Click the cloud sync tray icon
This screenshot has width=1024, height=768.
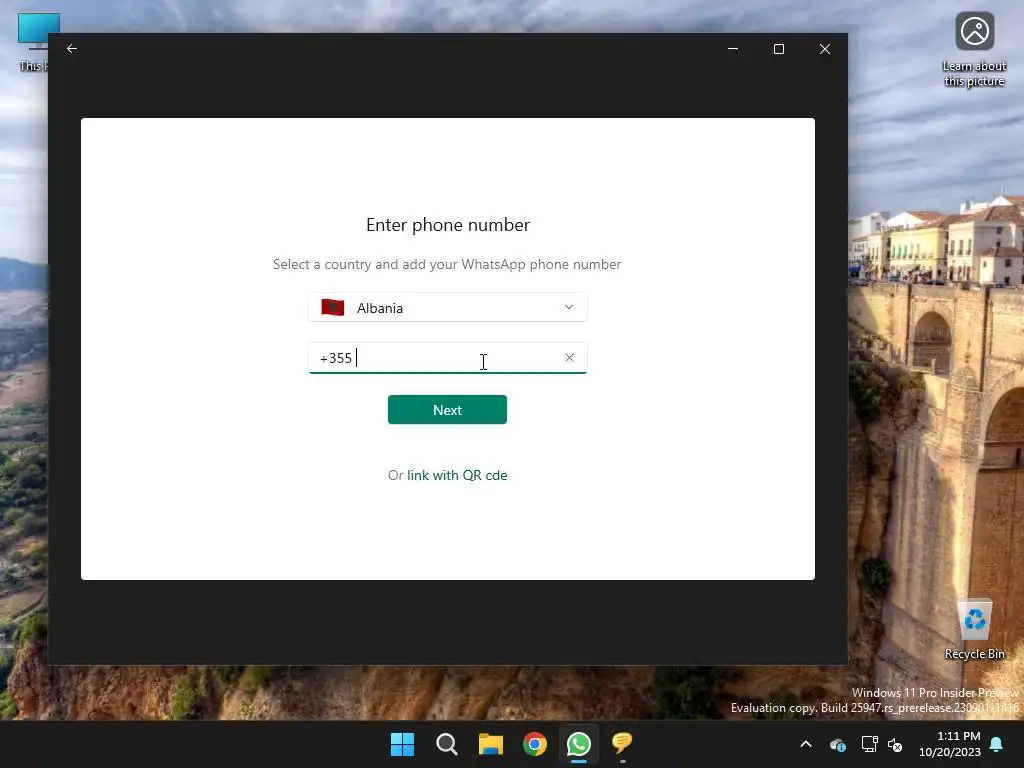coord(838,744)
